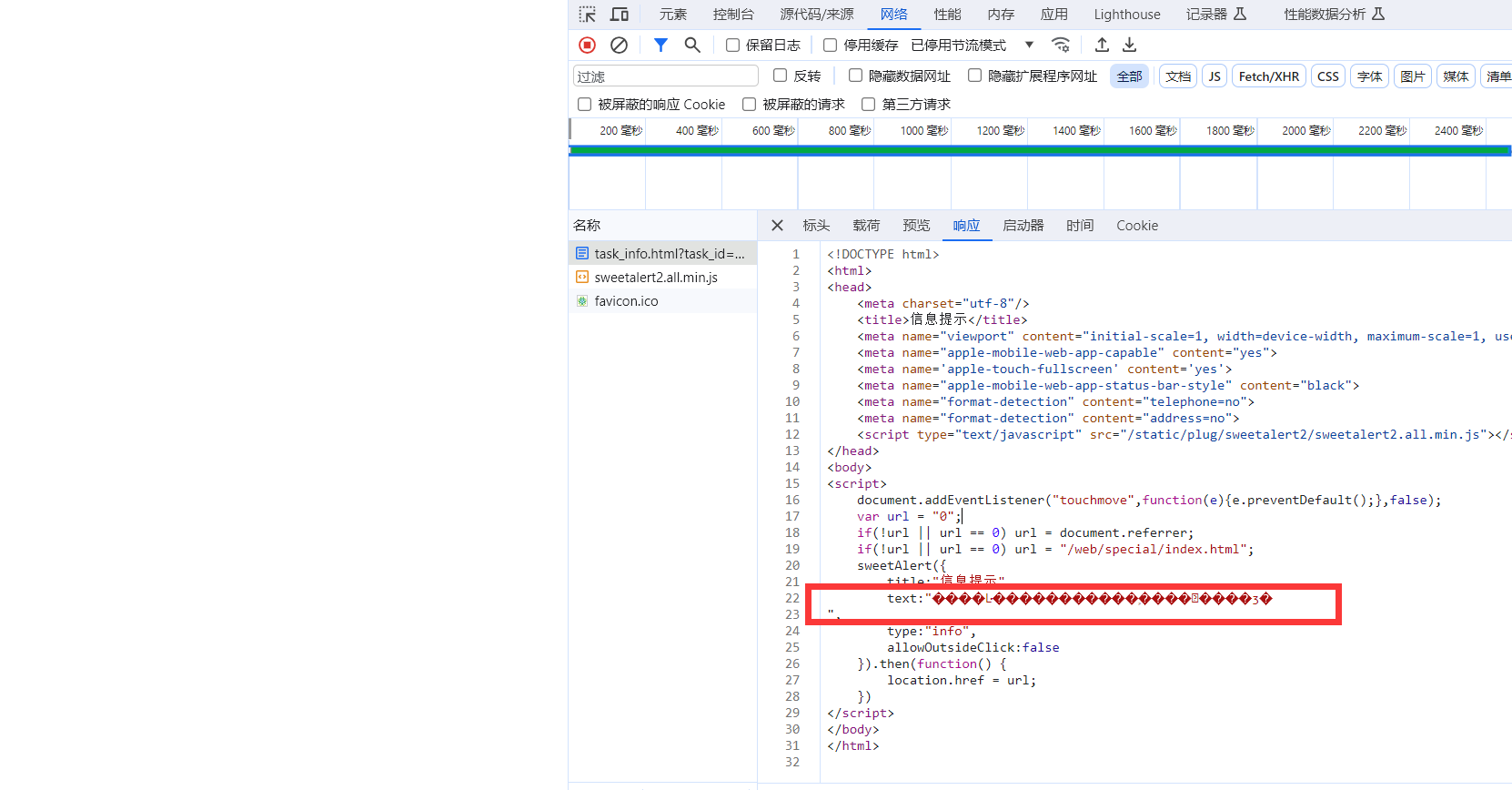Switch to Lighthouse panel tab
Image resolution: width=1512 pixels, height=790 pixels.
coord(1127,15)
